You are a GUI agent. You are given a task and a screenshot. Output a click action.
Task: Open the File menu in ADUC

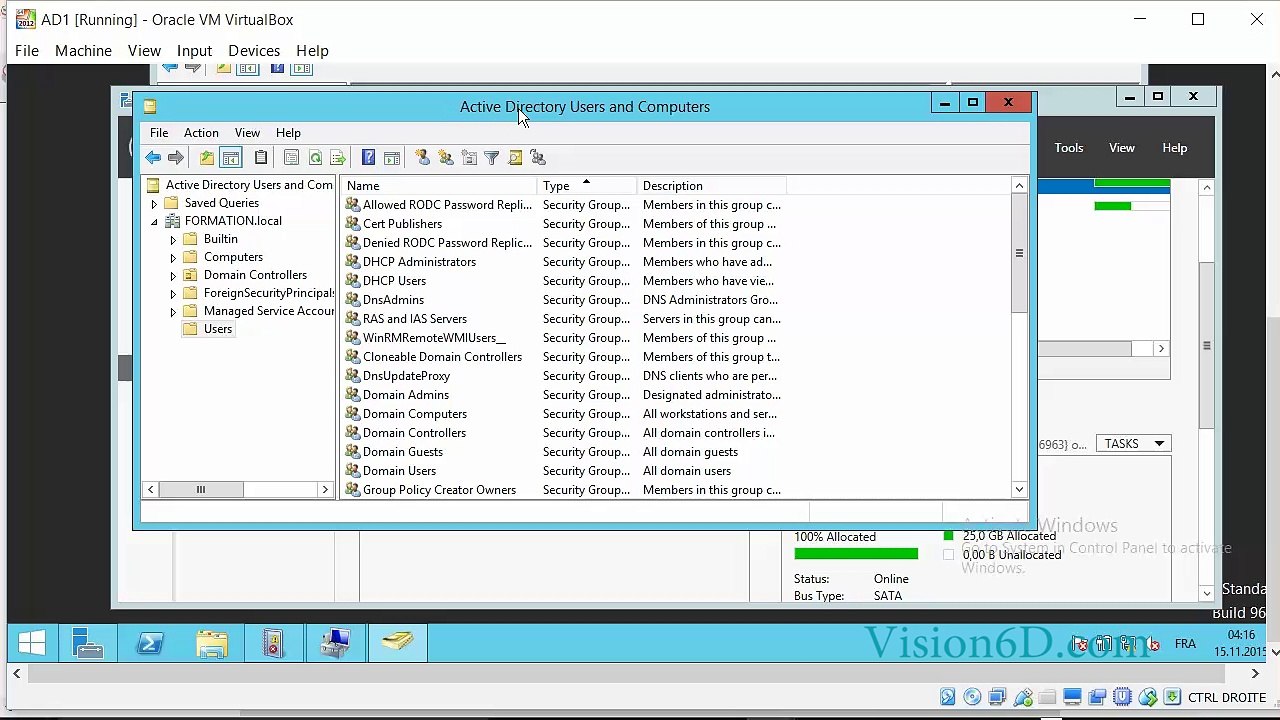159,133
